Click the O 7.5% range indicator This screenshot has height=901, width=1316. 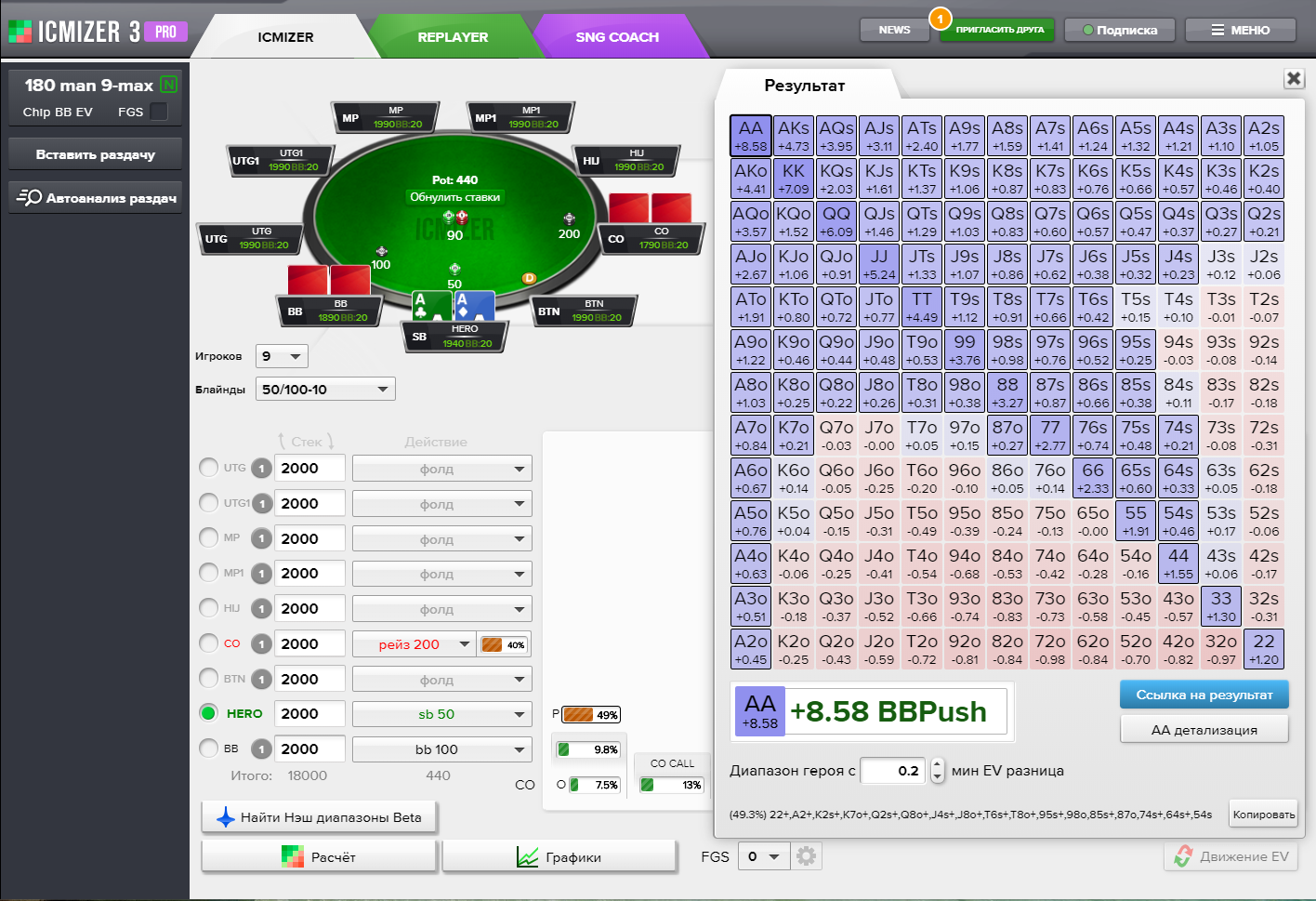(x=594, y=785)
